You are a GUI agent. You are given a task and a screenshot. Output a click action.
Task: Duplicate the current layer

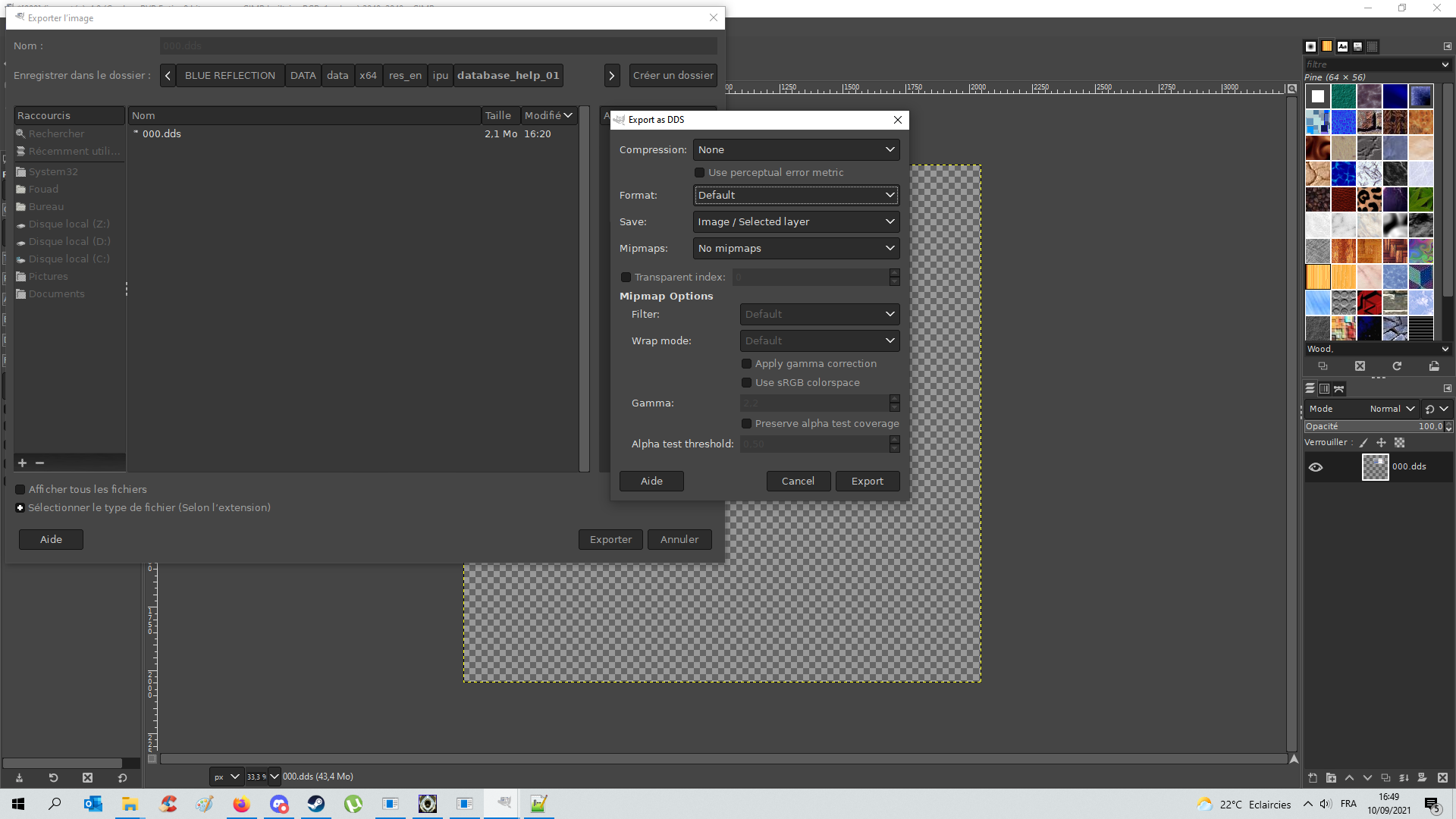[x=1386, y=778]
